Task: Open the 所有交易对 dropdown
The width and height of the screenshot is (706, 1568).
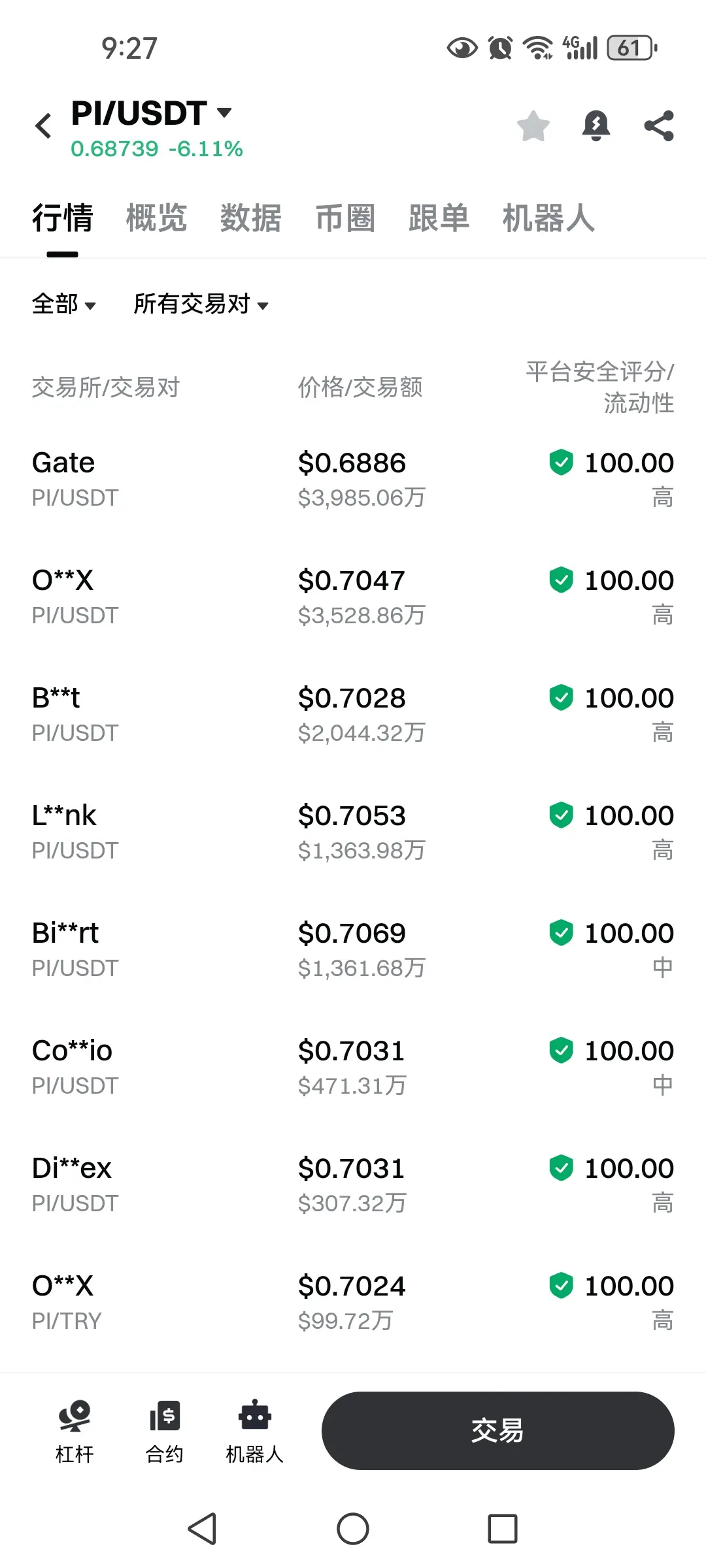Action: point(201,304)
